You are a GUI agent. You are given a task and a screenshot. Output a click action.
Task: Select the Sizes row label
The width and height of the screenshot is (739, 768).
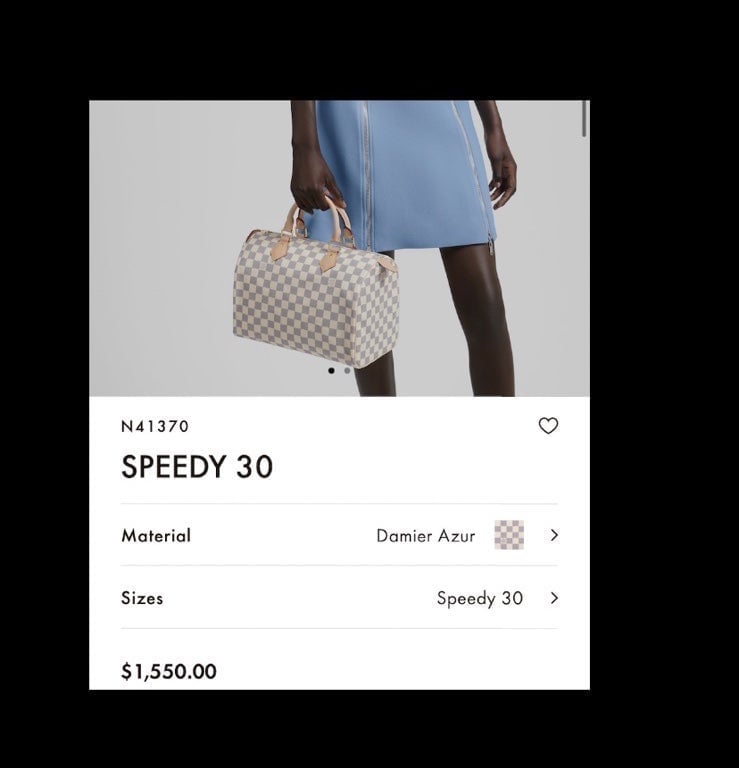[142, 598]
